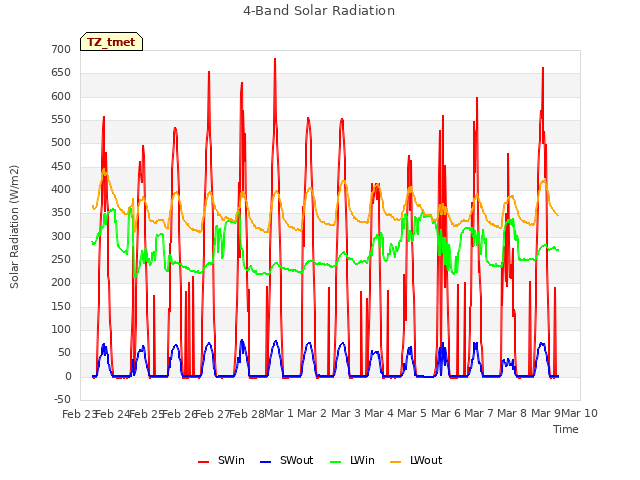Image resolution: width=640 pixels, height=480 pixels.
Task: Click the 700 y-axis tick label
Action: 61,49
